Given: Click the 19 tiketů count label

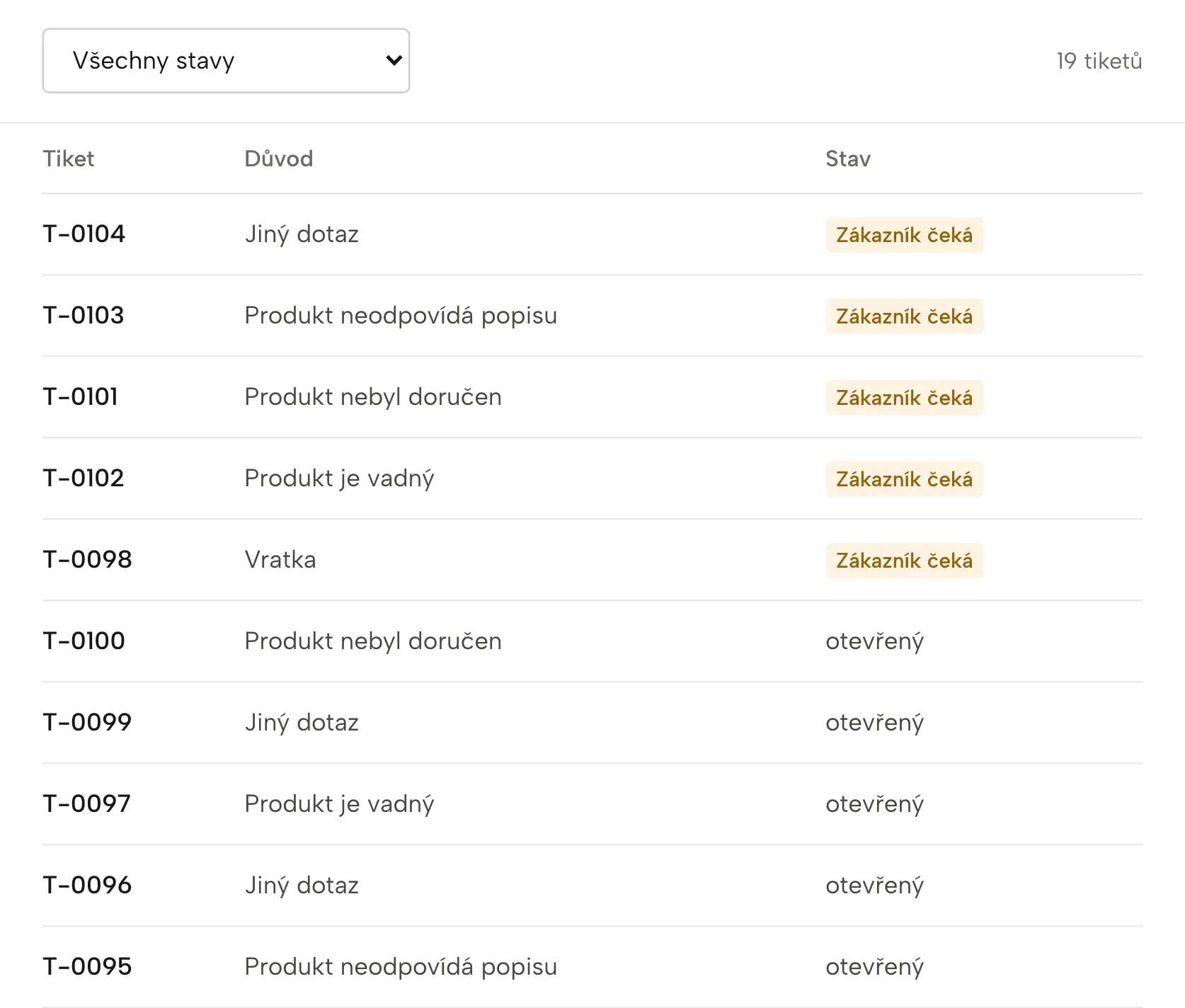Looking at the screenshot, I should [x=1099, y=61].
